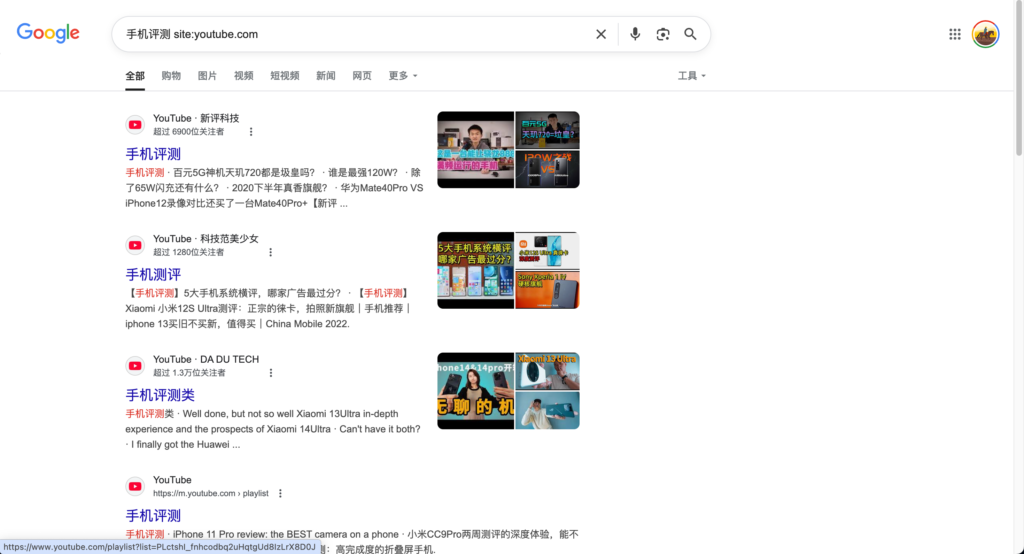
Task: Open the 工具 dropdown
Action: click(692, 76)
